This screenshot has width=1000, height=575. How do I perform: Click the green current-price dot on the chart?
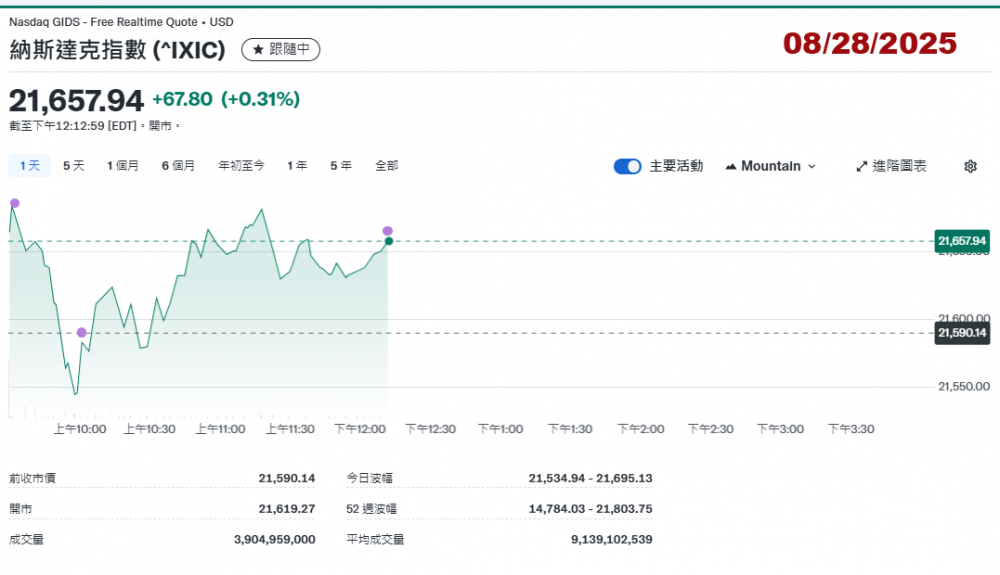pyautogui.click(x=388, y=241)
